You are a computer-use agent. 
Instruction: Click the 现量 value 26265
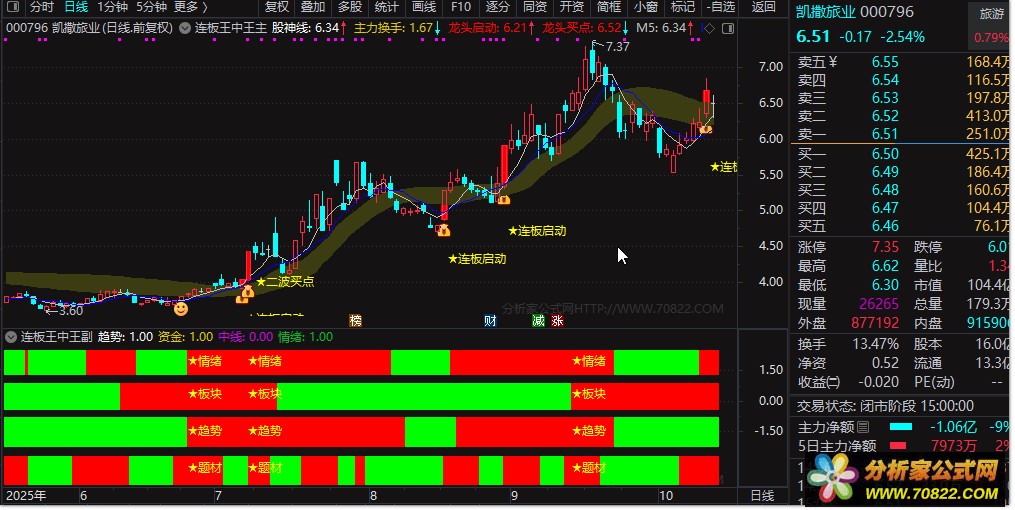(878, 304)
